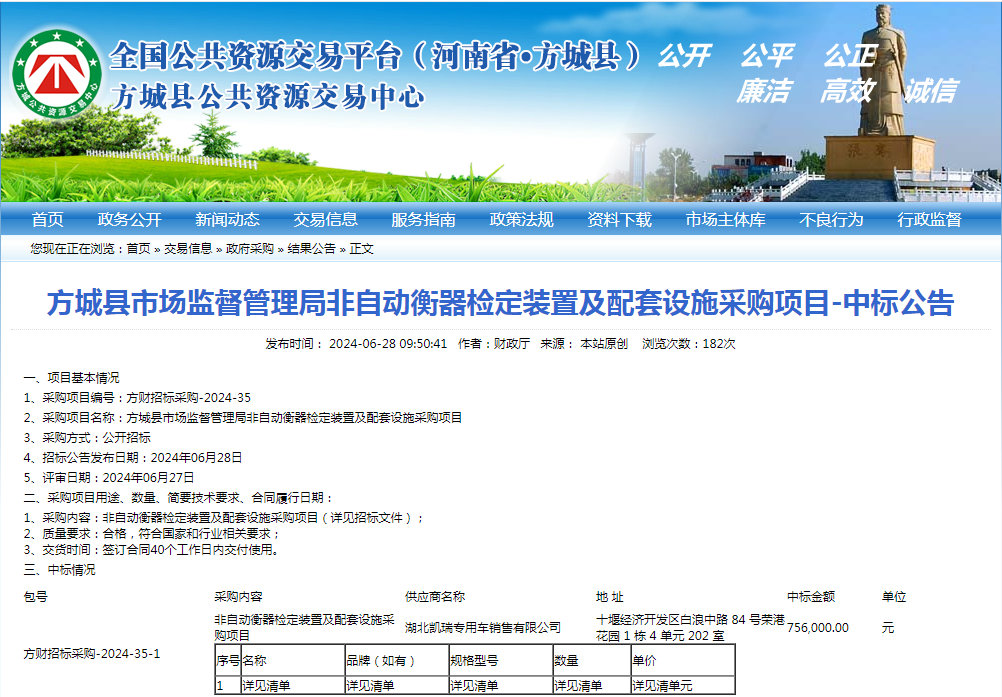Open the 首页 navigation menu item
The image size is (1002, 697).
(x=47, y=220)
